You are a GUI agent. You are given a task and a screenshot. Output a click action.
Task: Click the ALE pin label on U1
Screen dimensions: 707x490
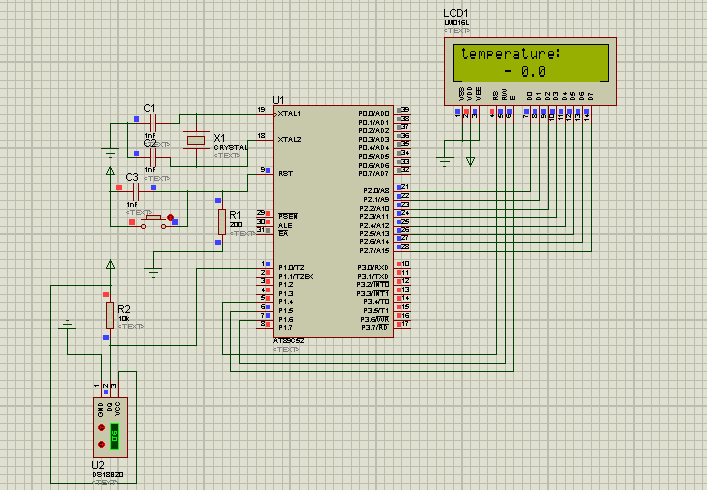[x=285, y=225]
